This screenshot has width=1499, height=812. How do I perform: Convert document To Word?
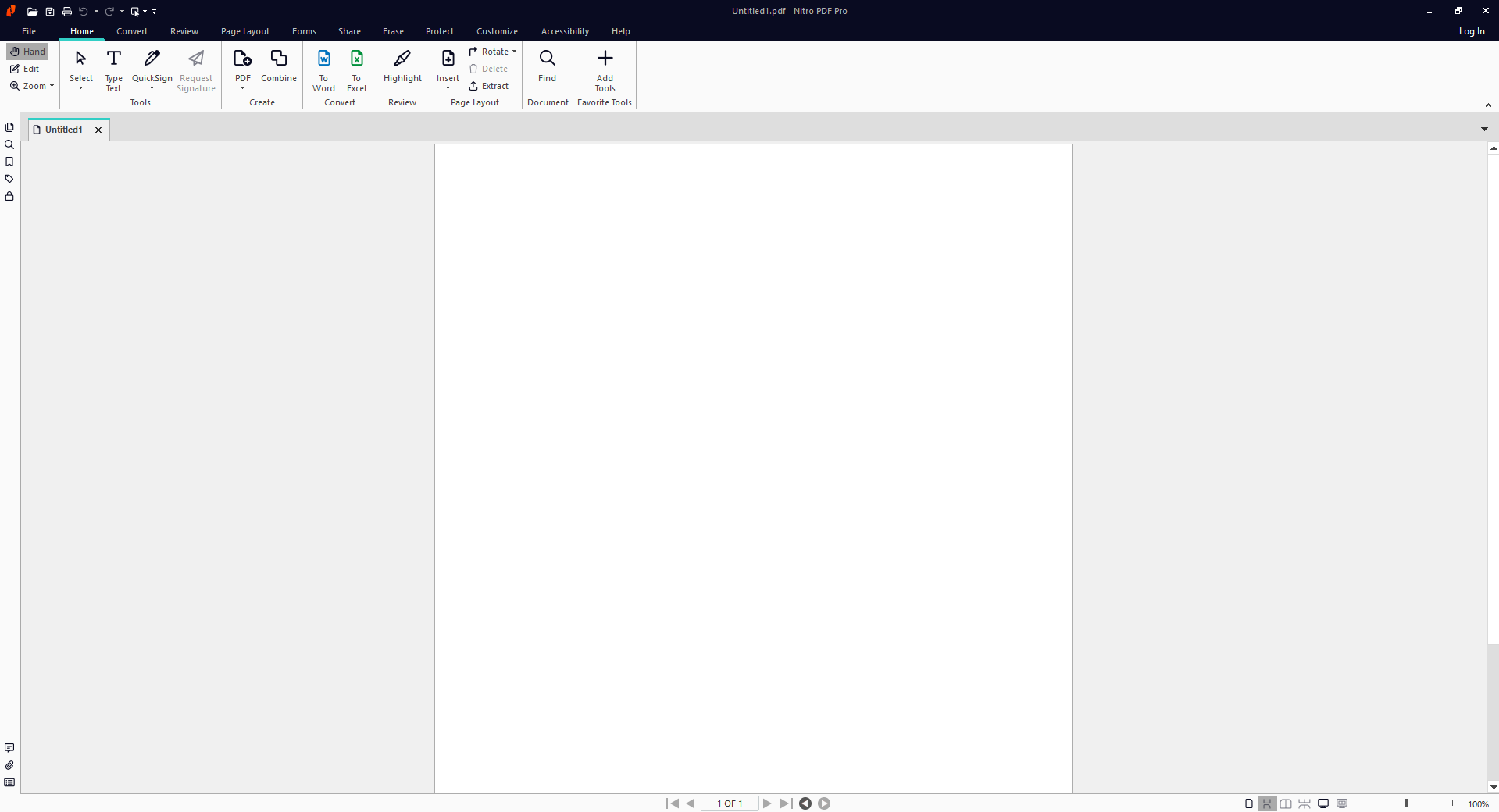323,69
